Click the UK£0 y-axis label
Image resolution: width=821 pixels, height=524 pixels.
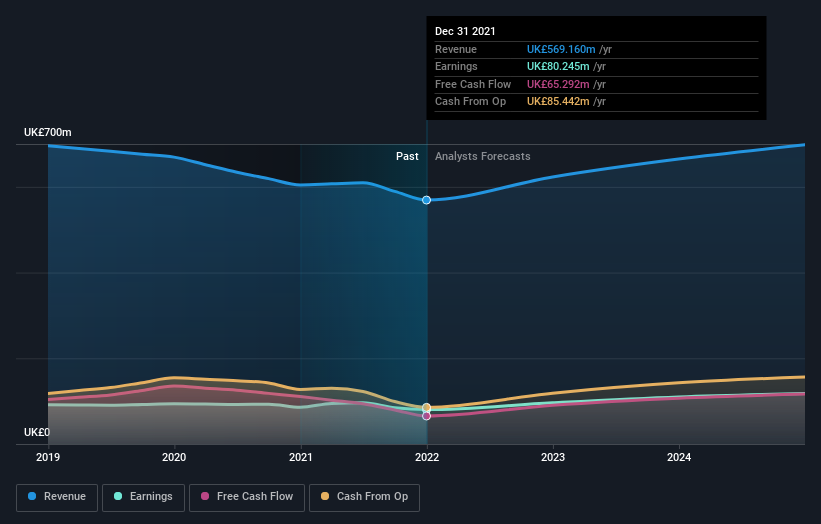(x=37, y=432)
